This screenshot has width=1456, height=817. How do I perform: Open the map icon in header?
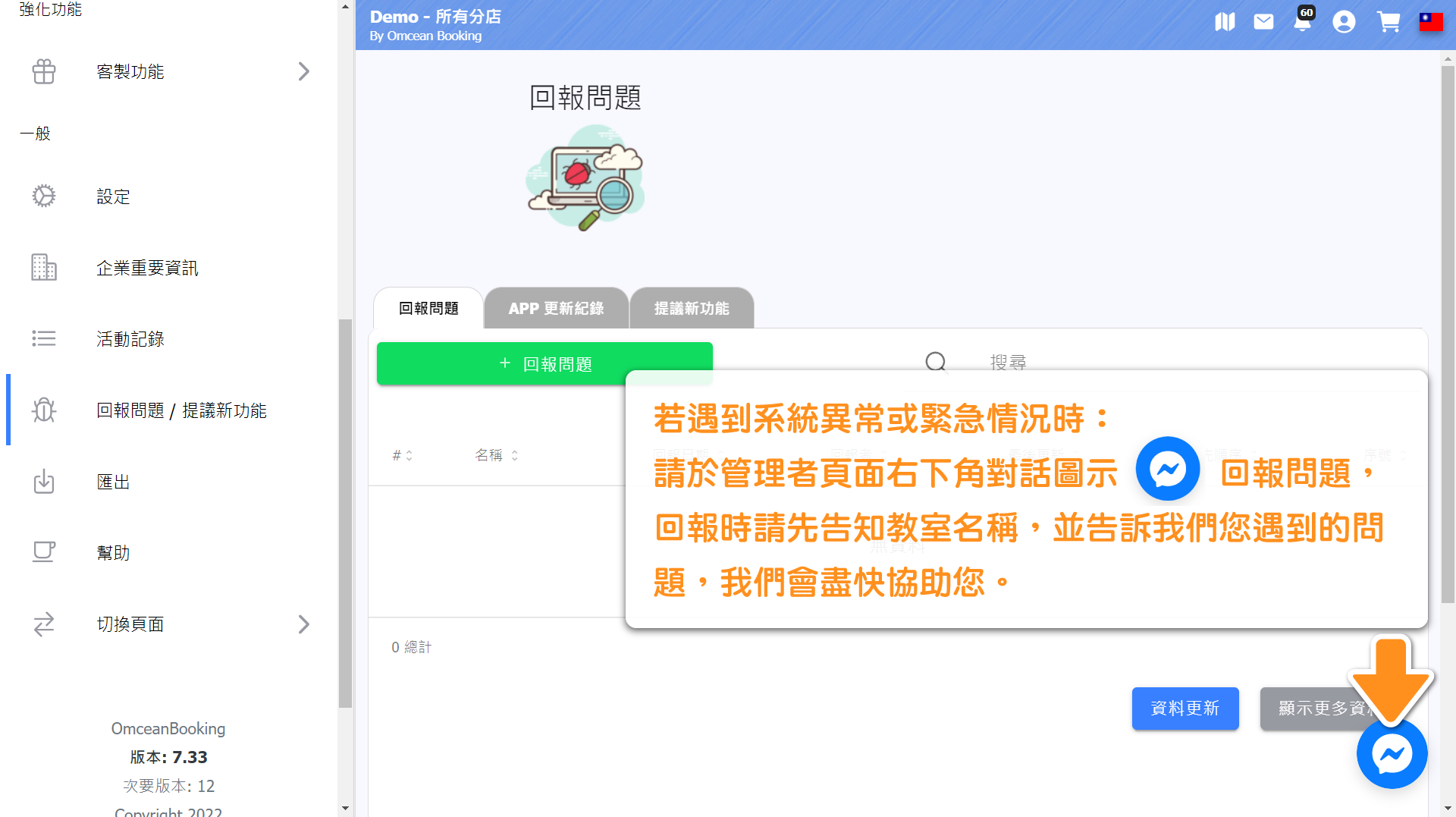click(1225, 22)
